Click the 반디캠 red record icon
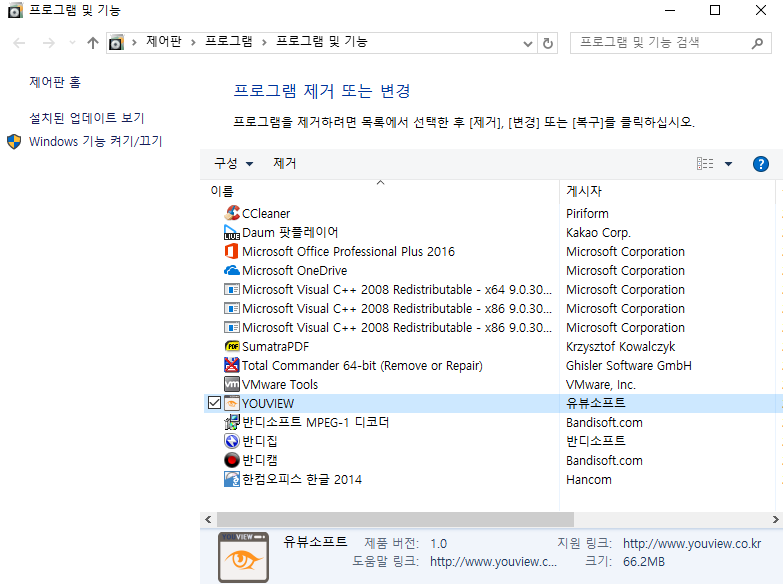Image resolution: width=783 pixels, height=584 pixels. tap(232, 460)
